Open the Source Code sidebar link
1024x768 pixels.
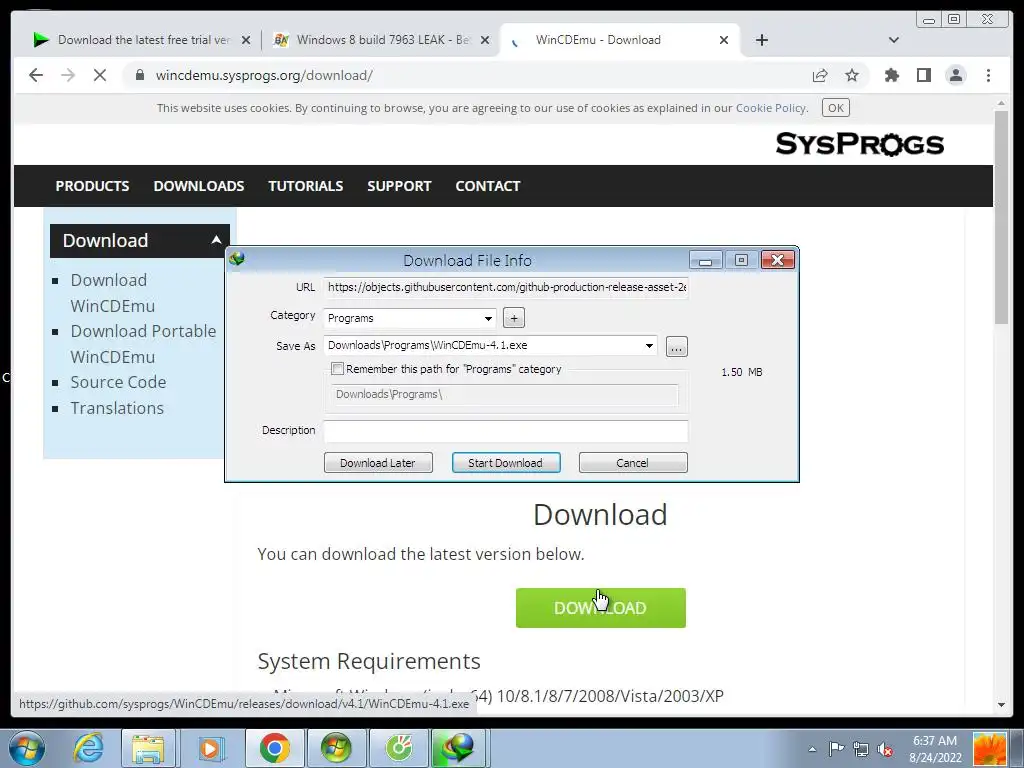118,382
